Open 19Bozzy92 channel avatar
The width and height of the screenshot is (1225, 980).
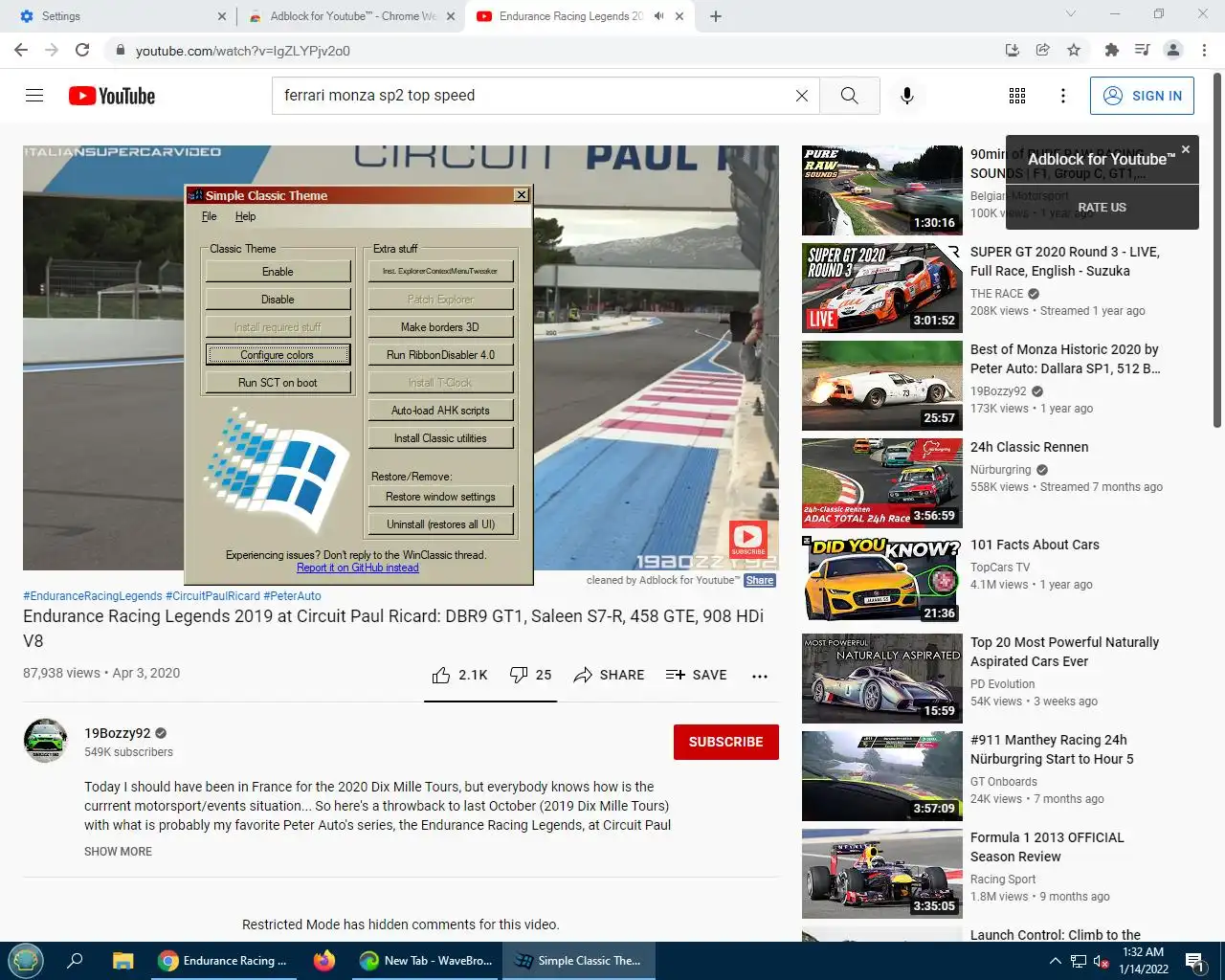click(46, 741)
